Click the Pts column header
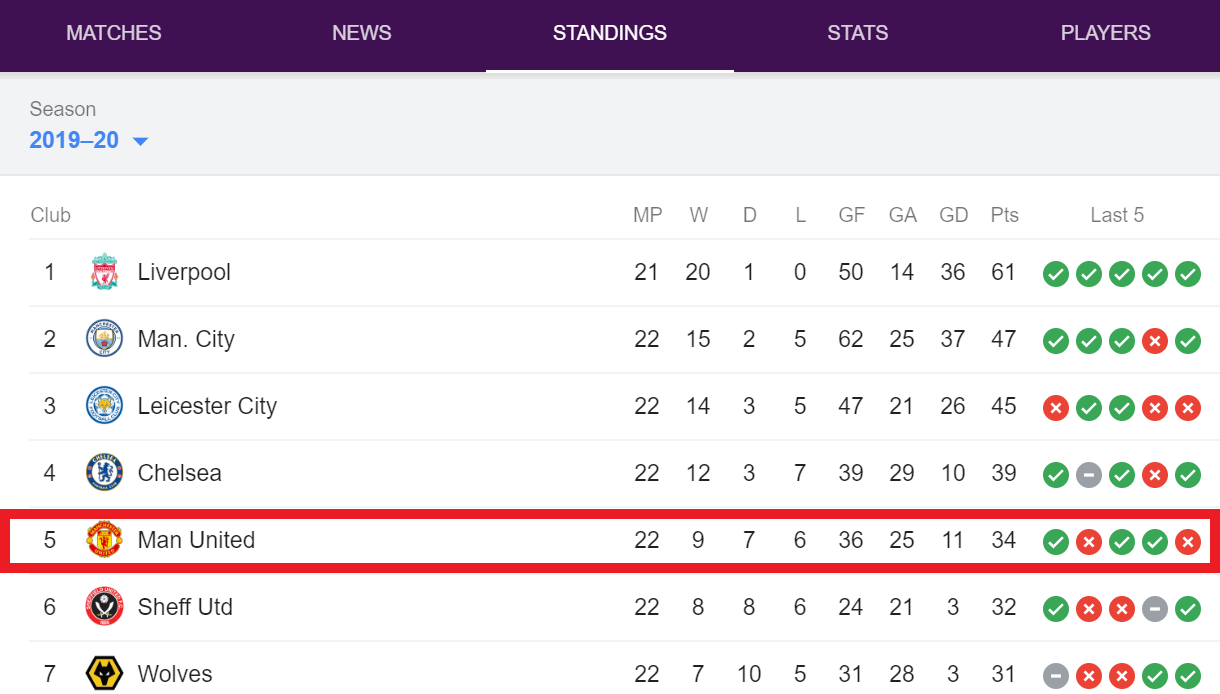This screenshot has height=694, width=1220. coord(1005,215)
